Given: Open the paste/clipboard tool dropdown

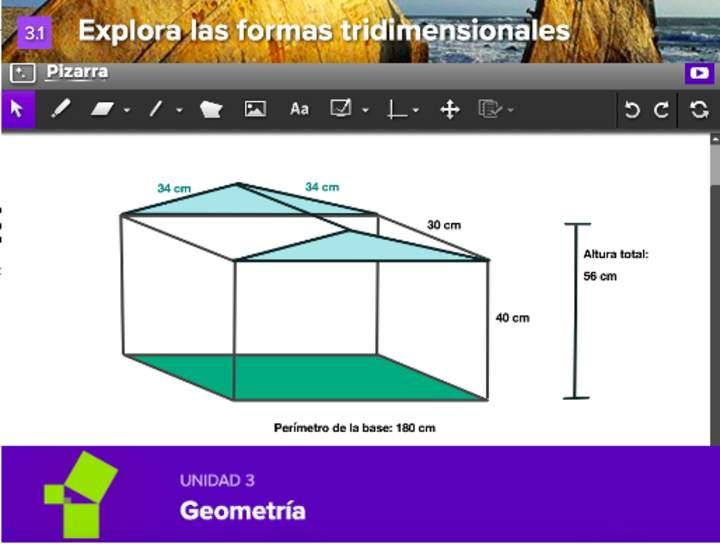Looking at the screenshot, I should (x=511, y=111).
